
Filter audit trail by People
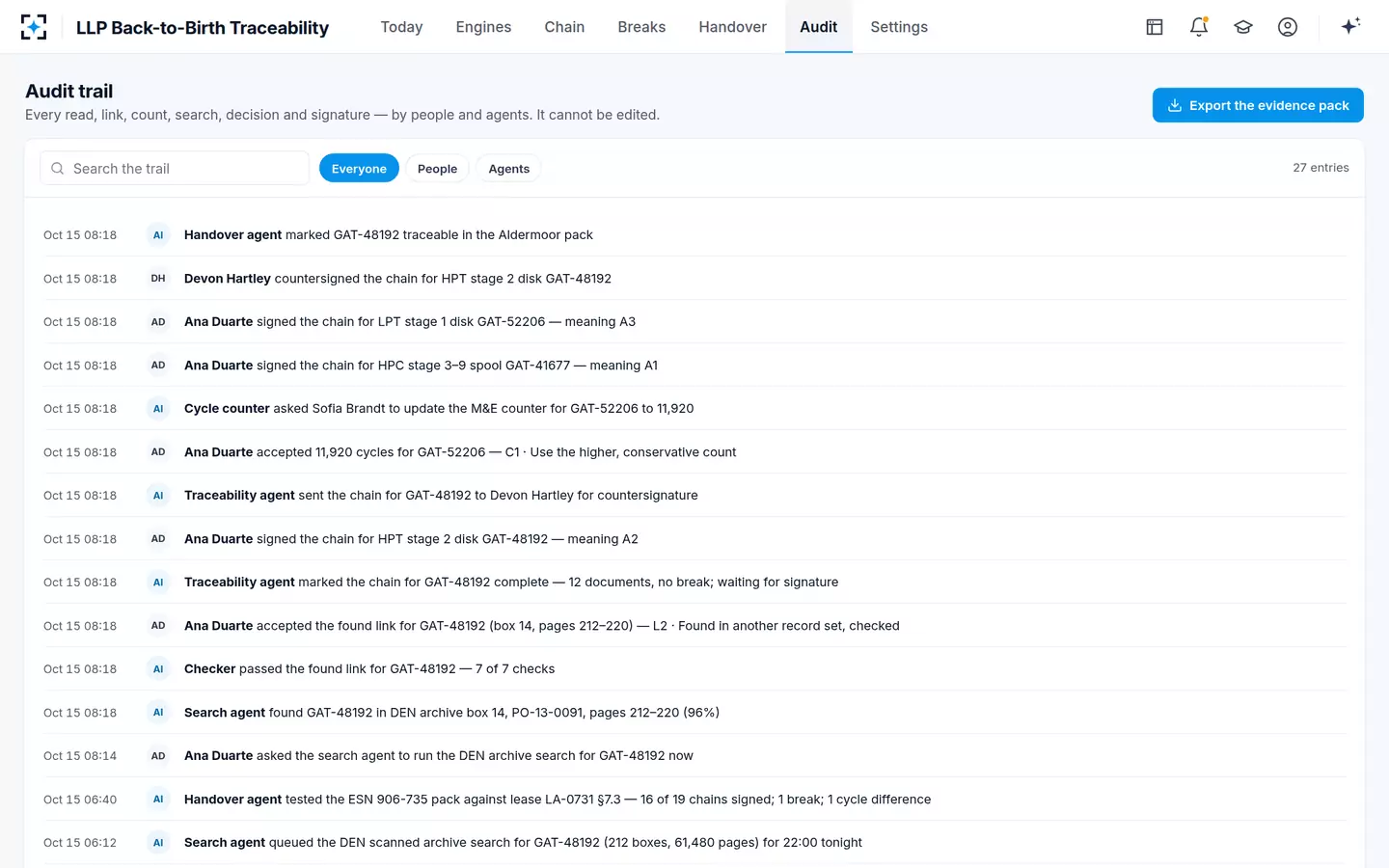pos(437,169)
